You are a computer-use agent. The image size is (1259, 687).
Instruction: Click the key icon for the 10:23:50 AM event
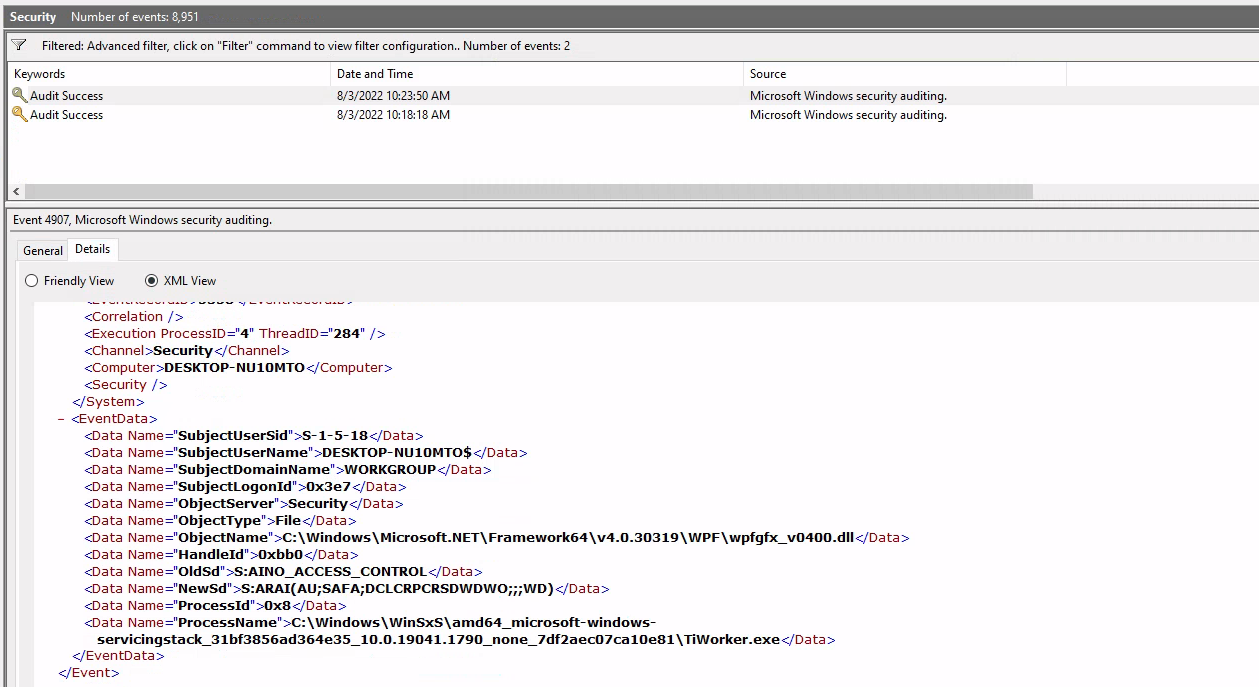coord(19,95)
